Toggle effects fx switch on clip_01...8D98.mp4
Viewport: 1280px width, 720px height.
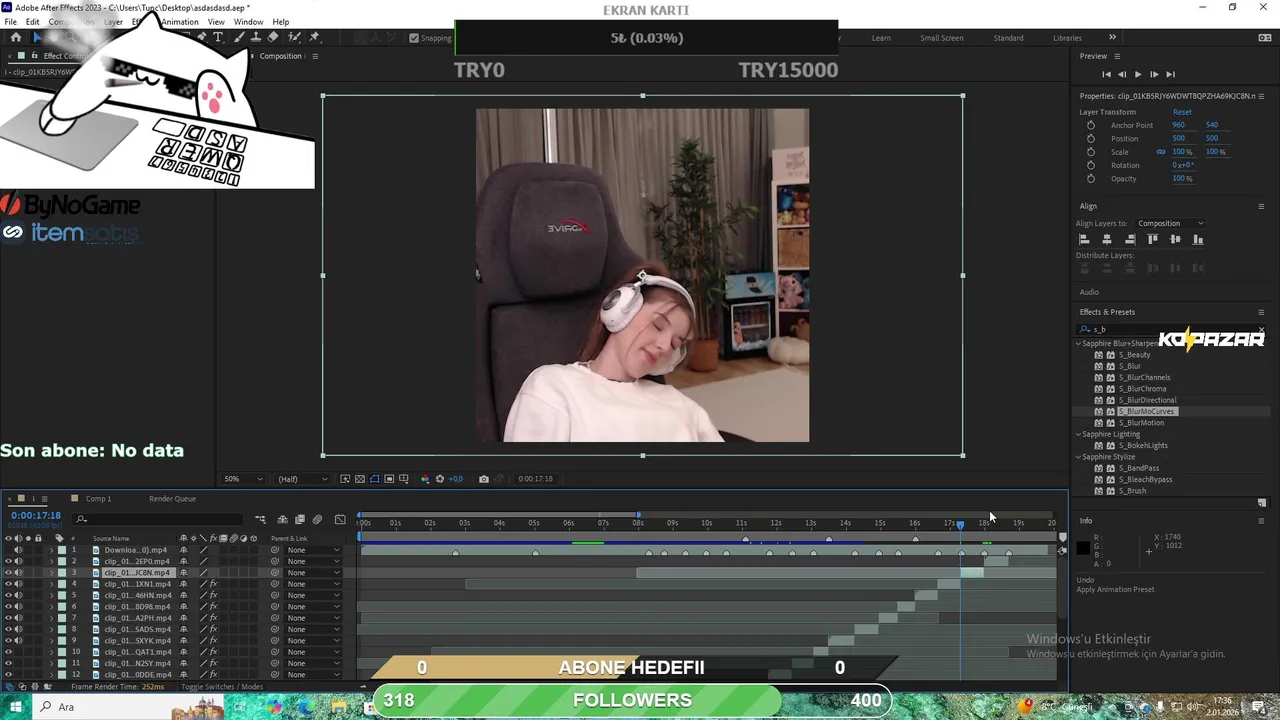(213, 607)
